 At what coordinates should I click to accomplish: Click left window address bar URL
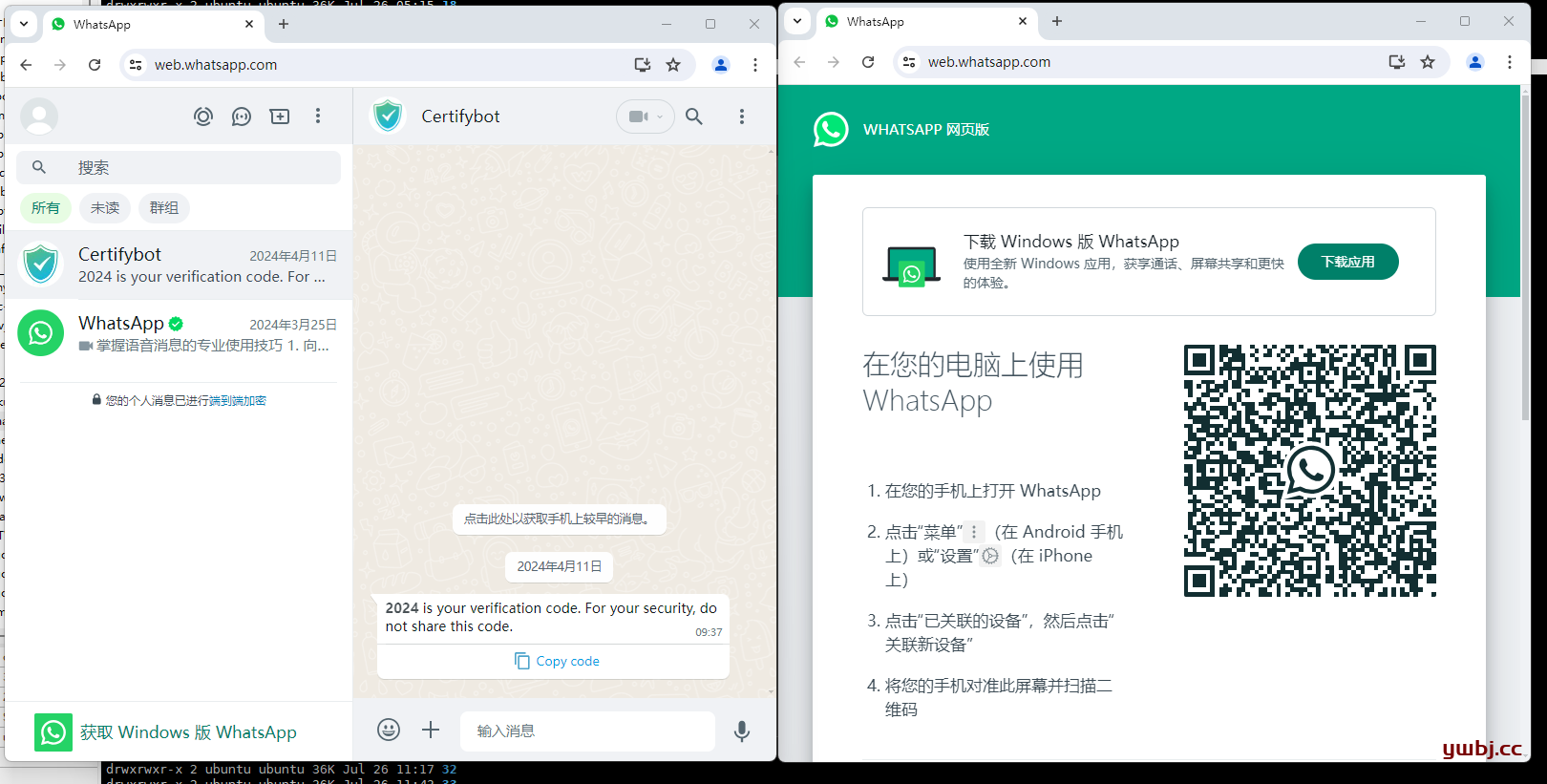216,65
